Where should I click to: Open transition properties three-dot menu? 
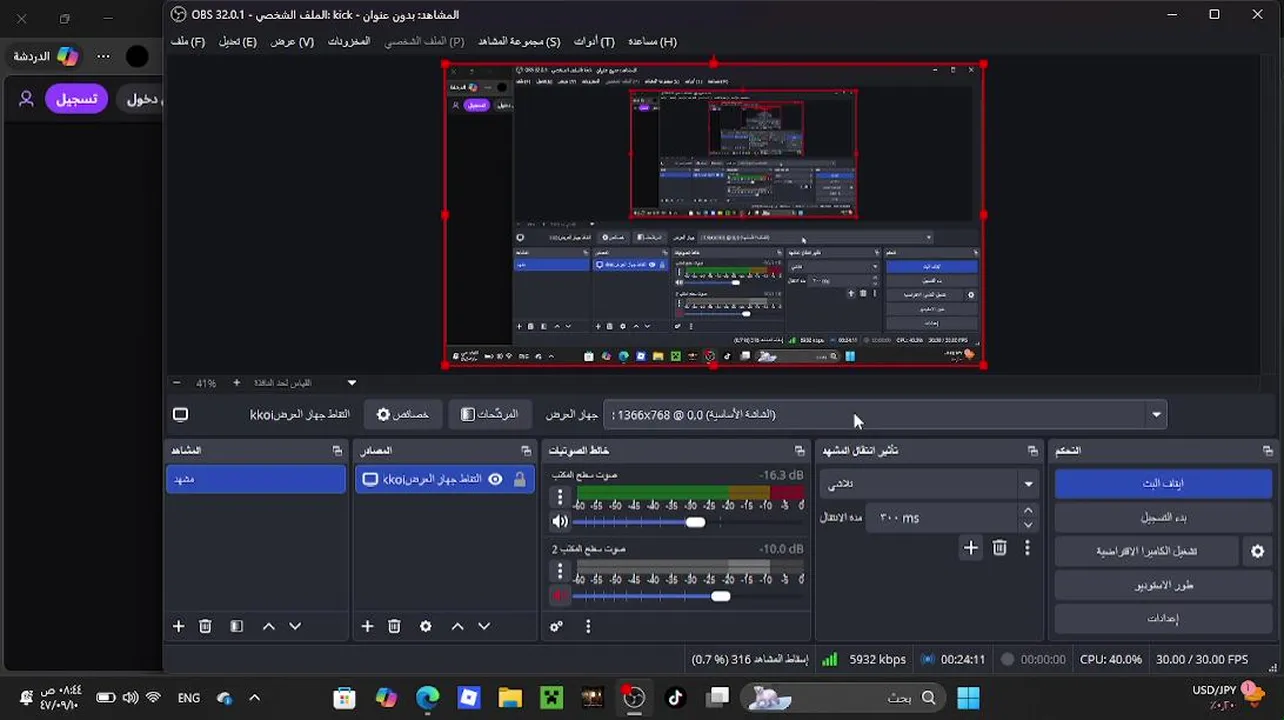click(x=1027, y=547)
